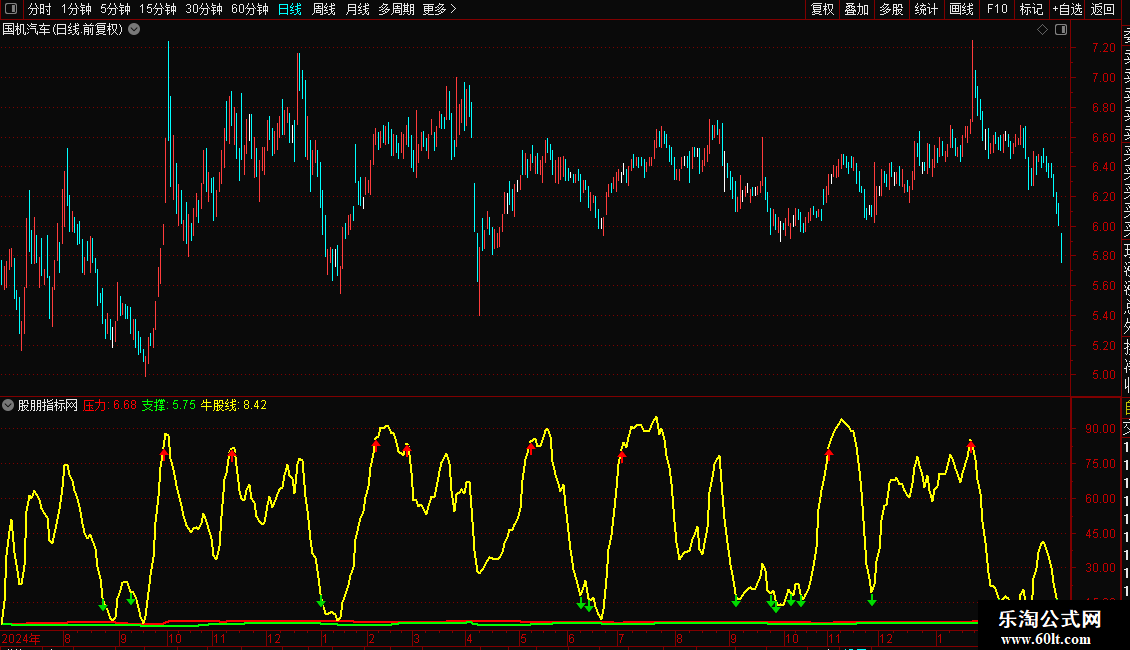Click the 标记 mark button
Screen dimensions: 1130x650
[1031, 9]
